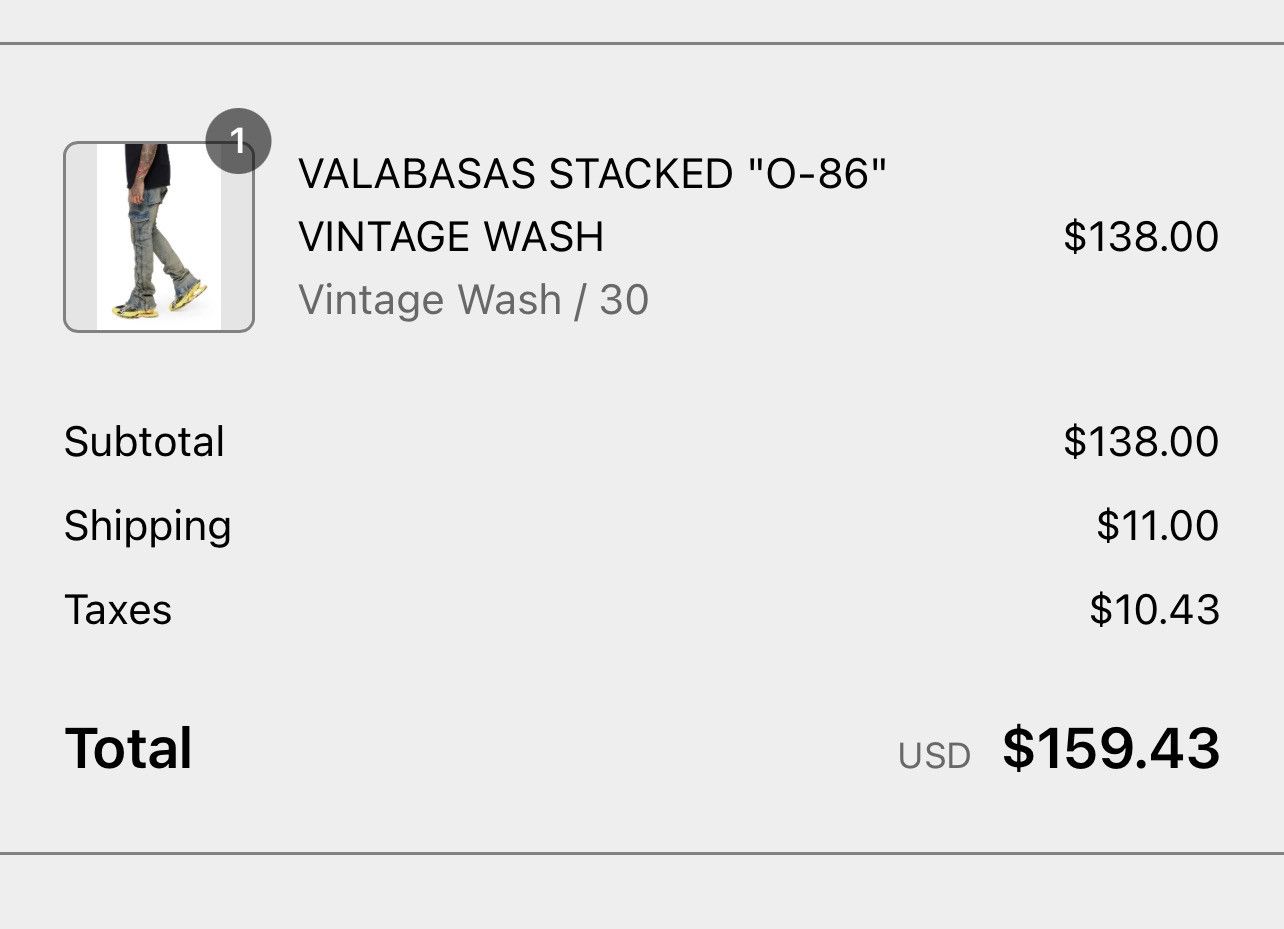Click the $138.00 item price
Image resolution: width=1284 pixels, height=929 pixels.
(1139, 237)
